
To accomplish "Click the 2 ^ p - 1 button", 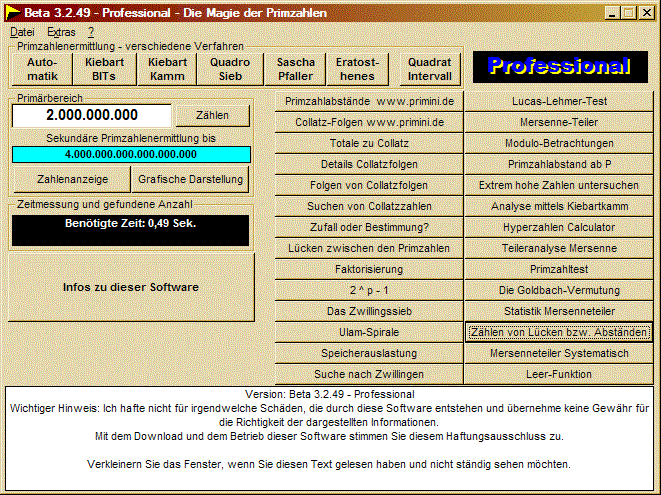I will coord(369,291).
